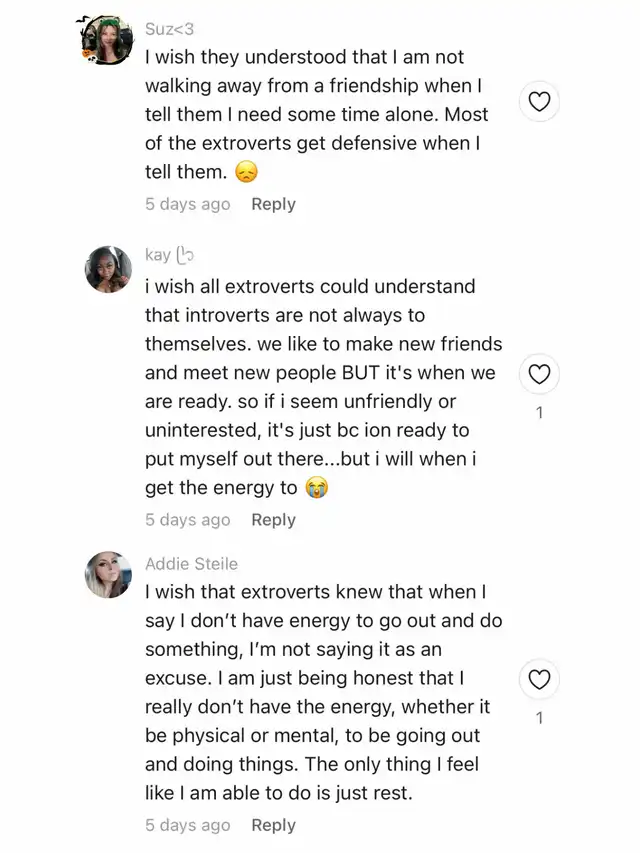Screen dimensions: 640x853
Task: Select kay's comment about introverts making friends
Action: (320, 387)
